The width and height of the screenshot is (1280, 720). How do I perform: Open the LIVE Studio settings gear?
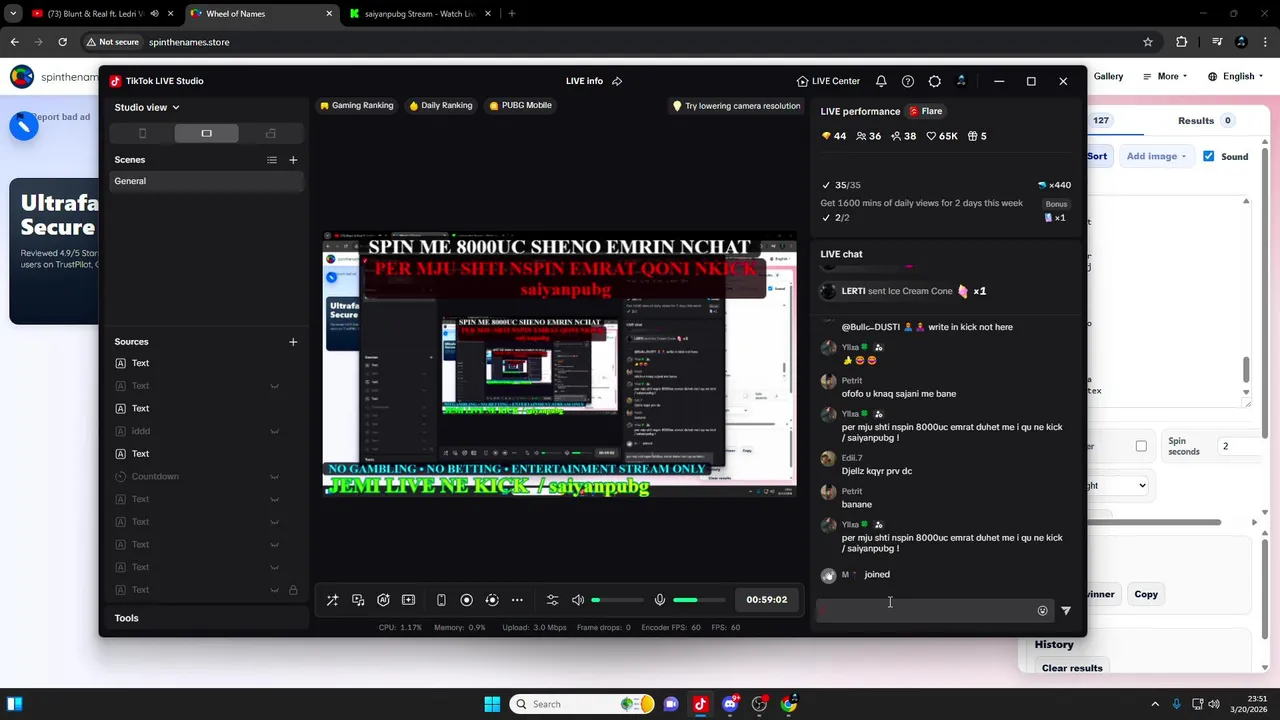934,81
